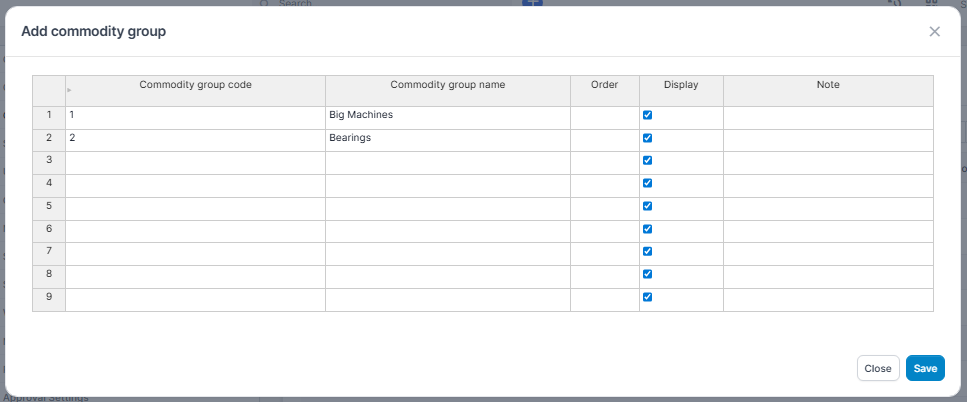
Task: Select the Big Machines name cell
Action: click(447, 115)
